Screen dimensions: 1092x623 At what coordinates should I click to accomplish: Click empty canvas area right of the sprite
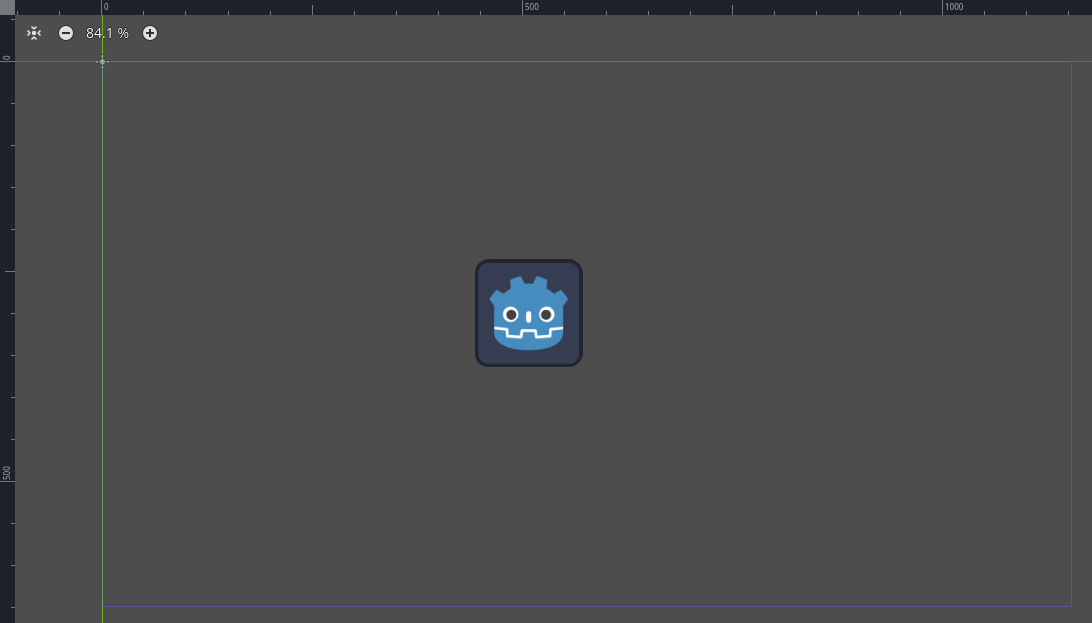800,312
